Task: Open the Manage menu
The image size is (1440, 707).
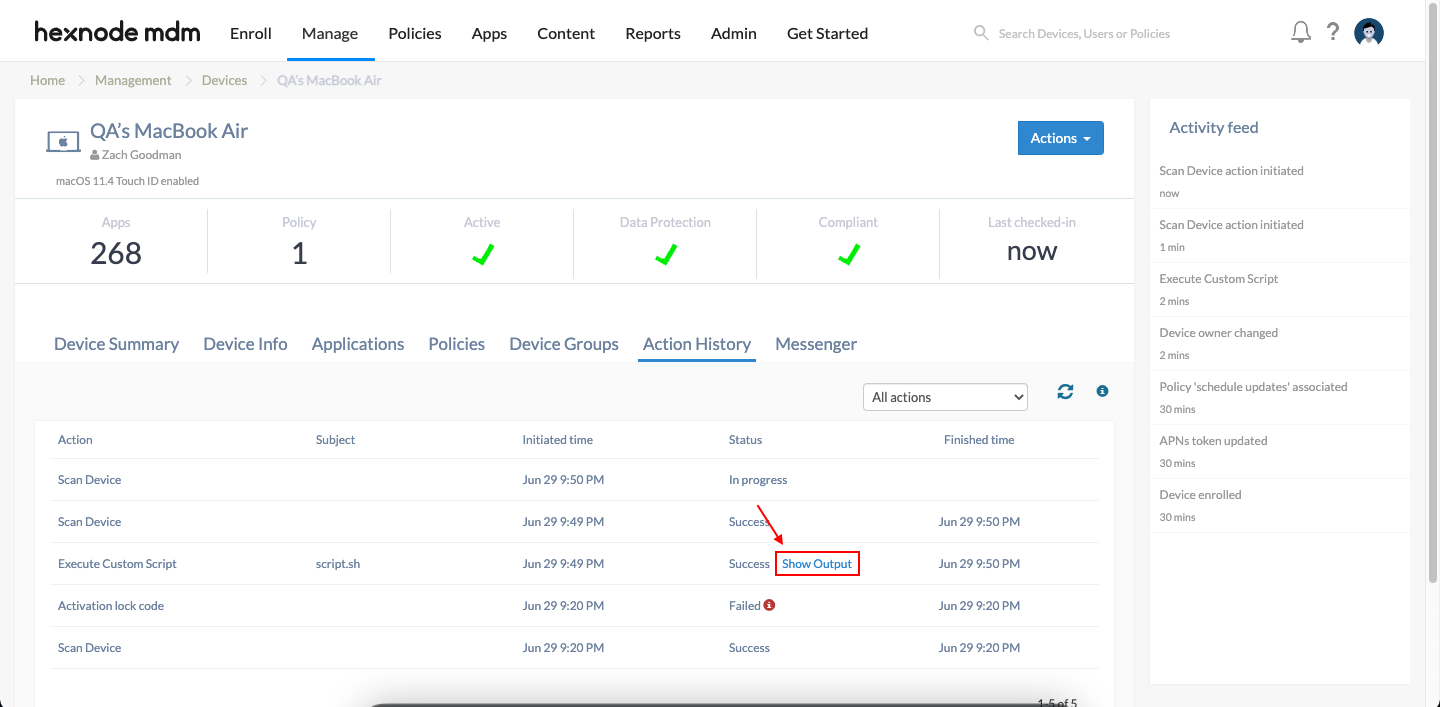Action: coord(330,33)
